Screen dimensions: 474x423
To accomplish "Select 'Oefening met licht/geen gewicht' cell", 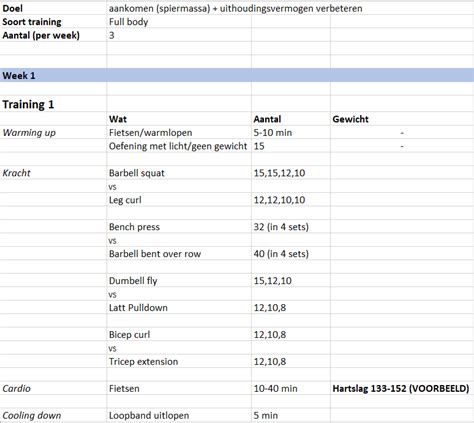I will (x=179, y=146).
